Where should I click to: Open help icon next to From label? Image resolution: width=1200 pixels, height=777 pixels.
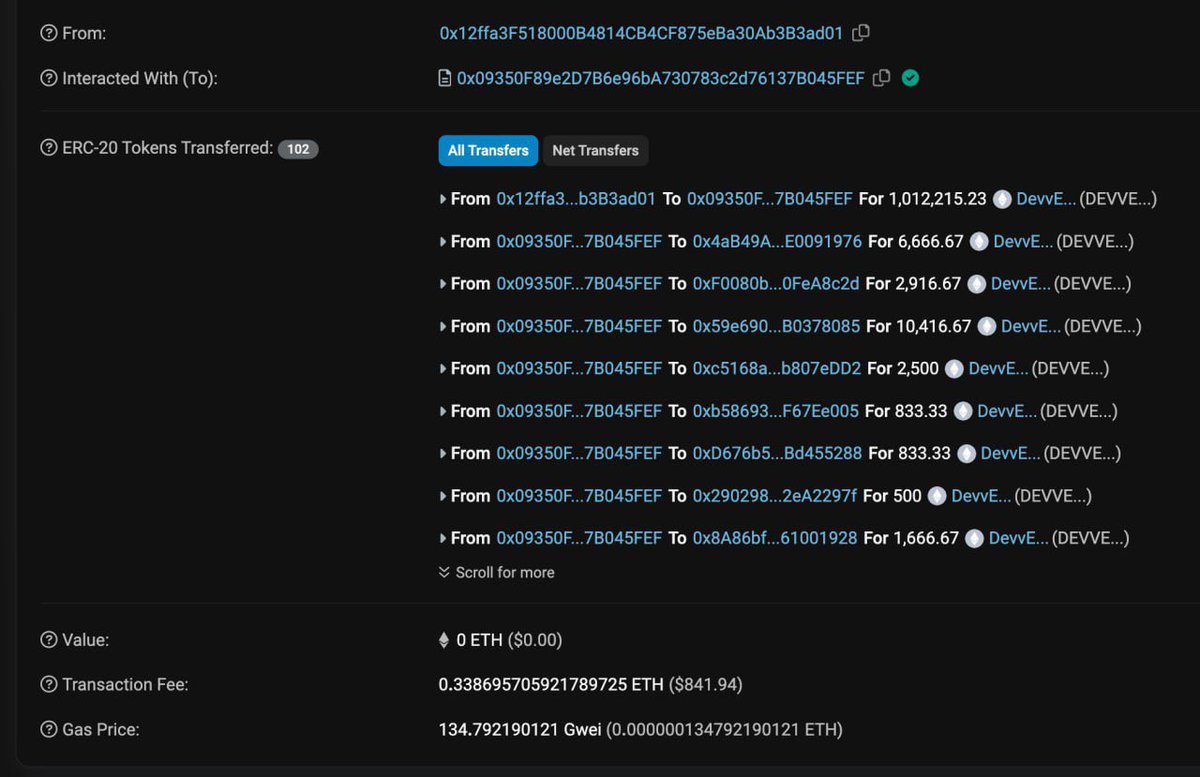tap(48, 33)
